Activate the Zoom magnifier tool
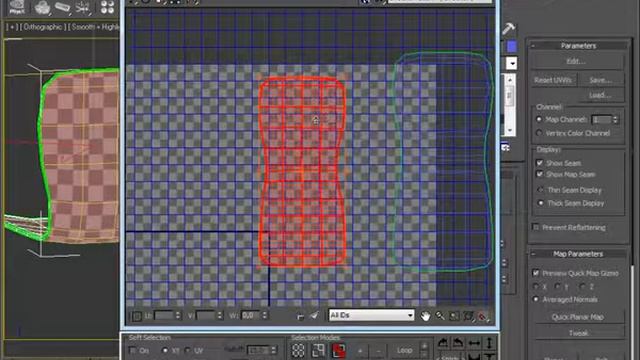This screenshot has width=640, height=360. point(440,316)
